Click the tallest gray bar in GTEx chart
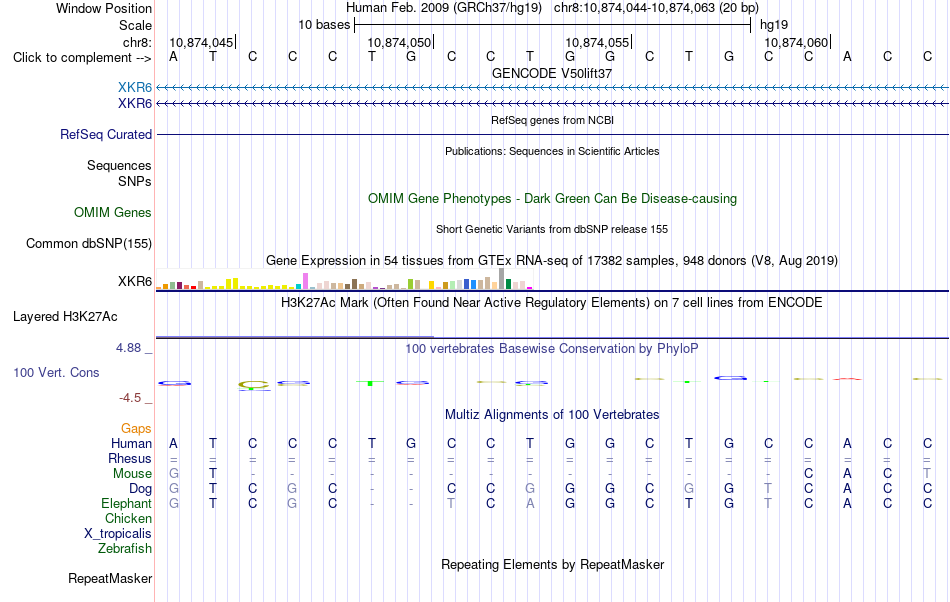 click(x=501, y=279)
